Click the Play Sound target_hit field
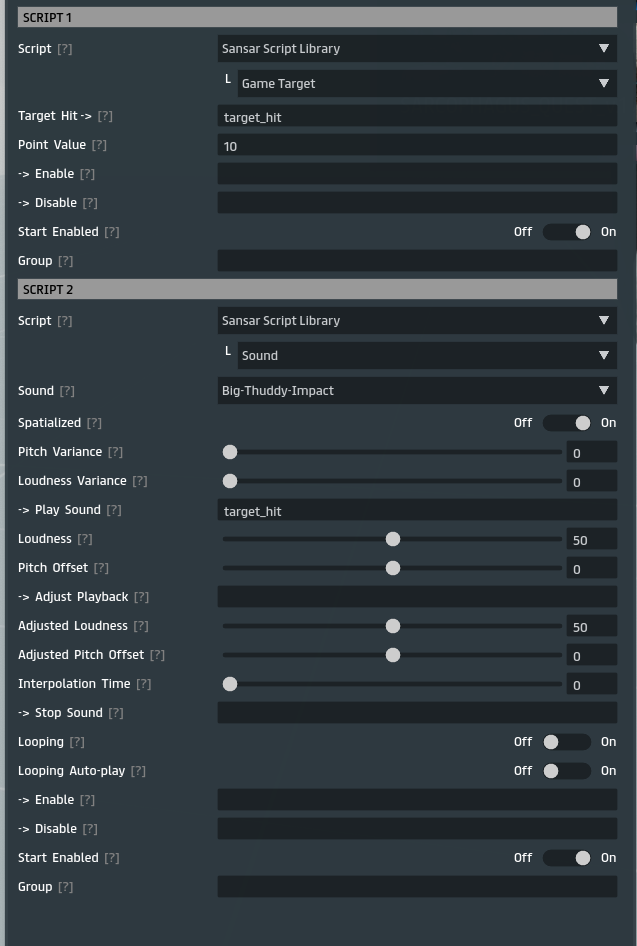Image resolution: width=637 pixels, height=946 pixels. [417, 511]
